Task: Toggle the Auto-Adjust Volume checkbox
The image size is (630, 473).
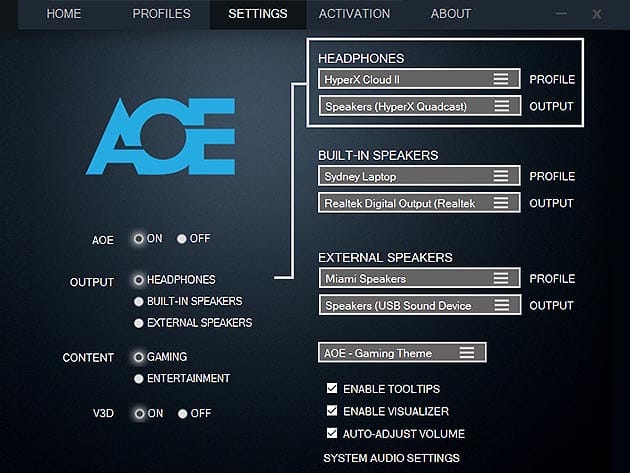Action: 333,434
